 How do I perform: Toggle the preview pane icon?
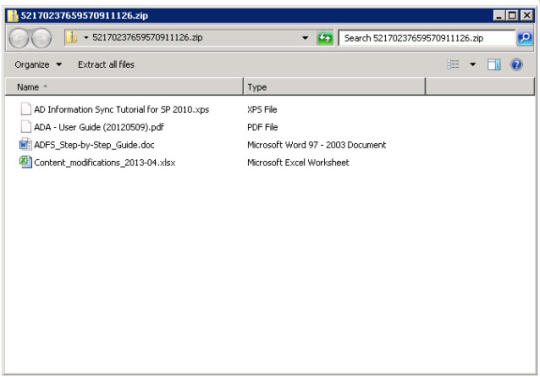click(494, 64)
